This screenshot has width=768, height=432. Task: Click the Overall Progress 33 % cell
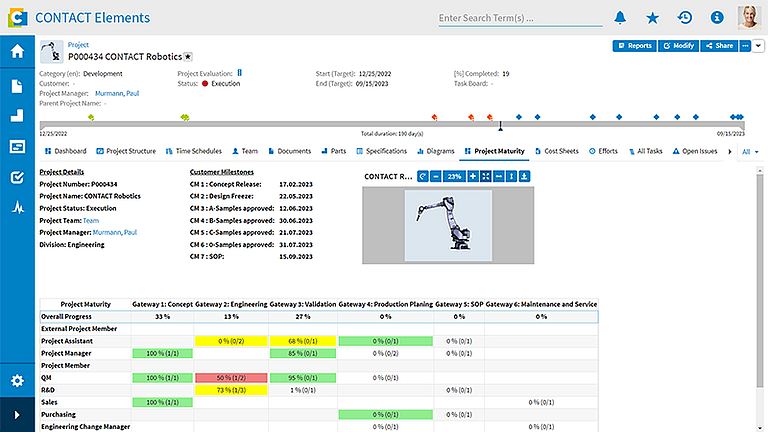pos(163,316)
